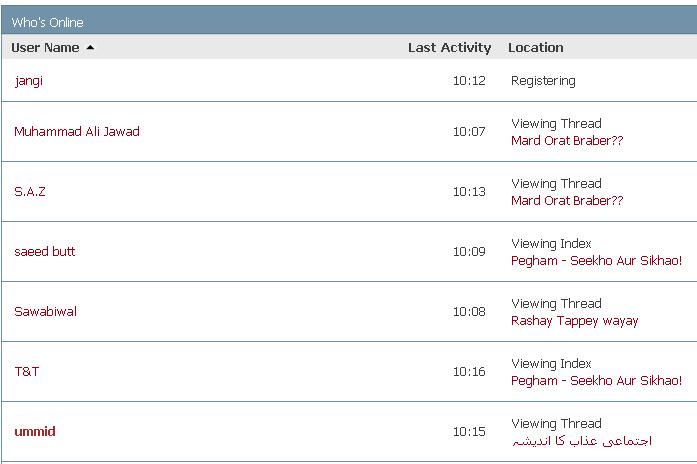Screen dimensions: 697x464
Task: Click the Registering location text for jangi
Action: point(543,81)
